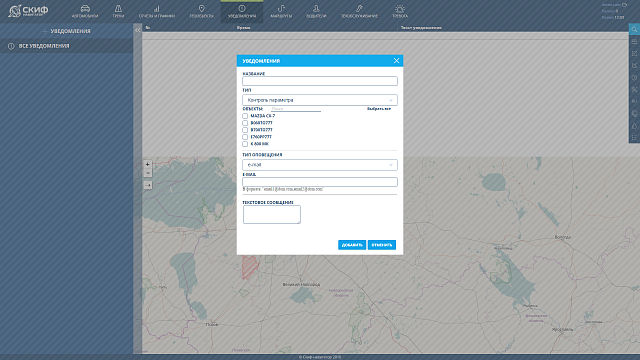The image size is (640, 360).
Task: Focus the objects search field
Action: (296, 109)
